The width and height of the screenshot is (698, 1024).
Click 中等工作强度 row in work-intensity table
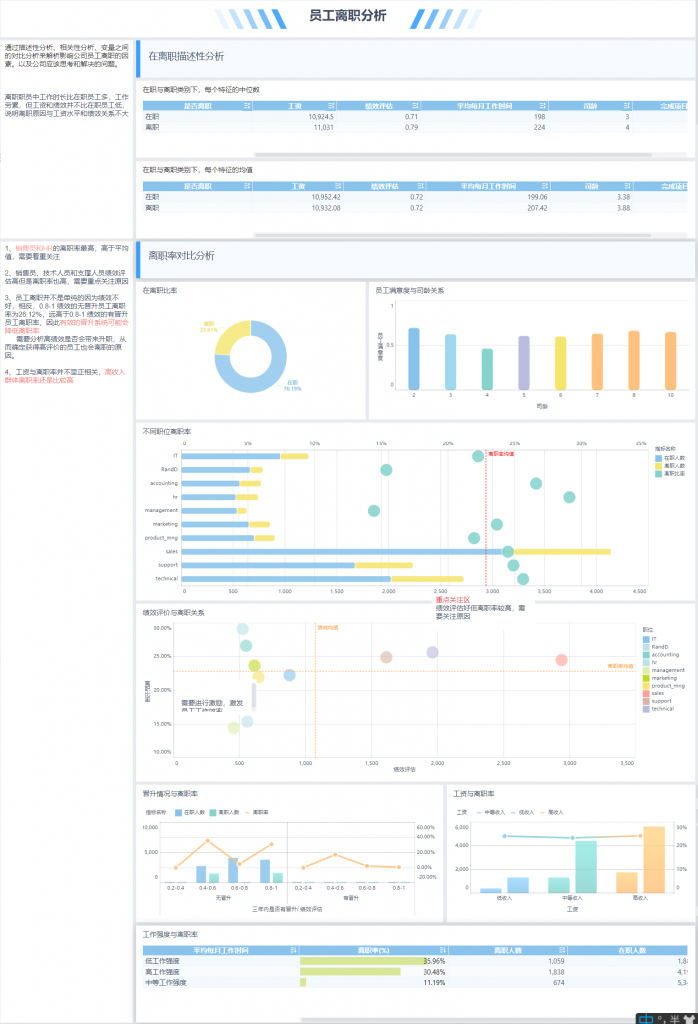point(415,982)
